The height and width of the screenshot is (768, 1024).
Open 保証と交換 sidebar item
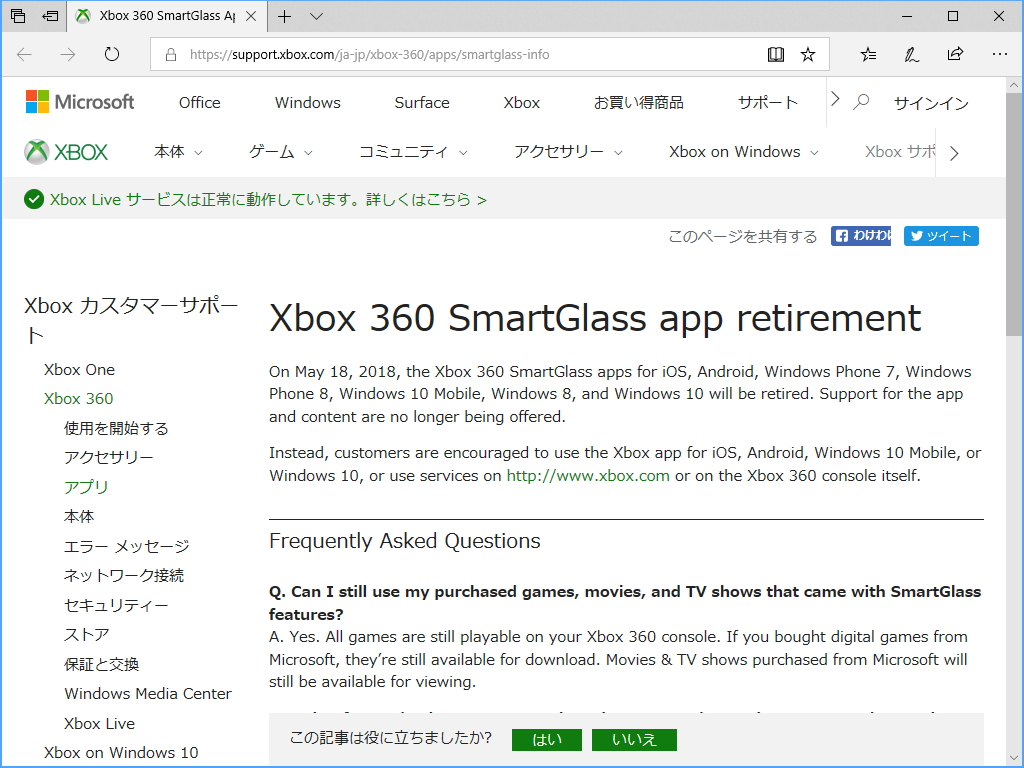pos(101,664)
